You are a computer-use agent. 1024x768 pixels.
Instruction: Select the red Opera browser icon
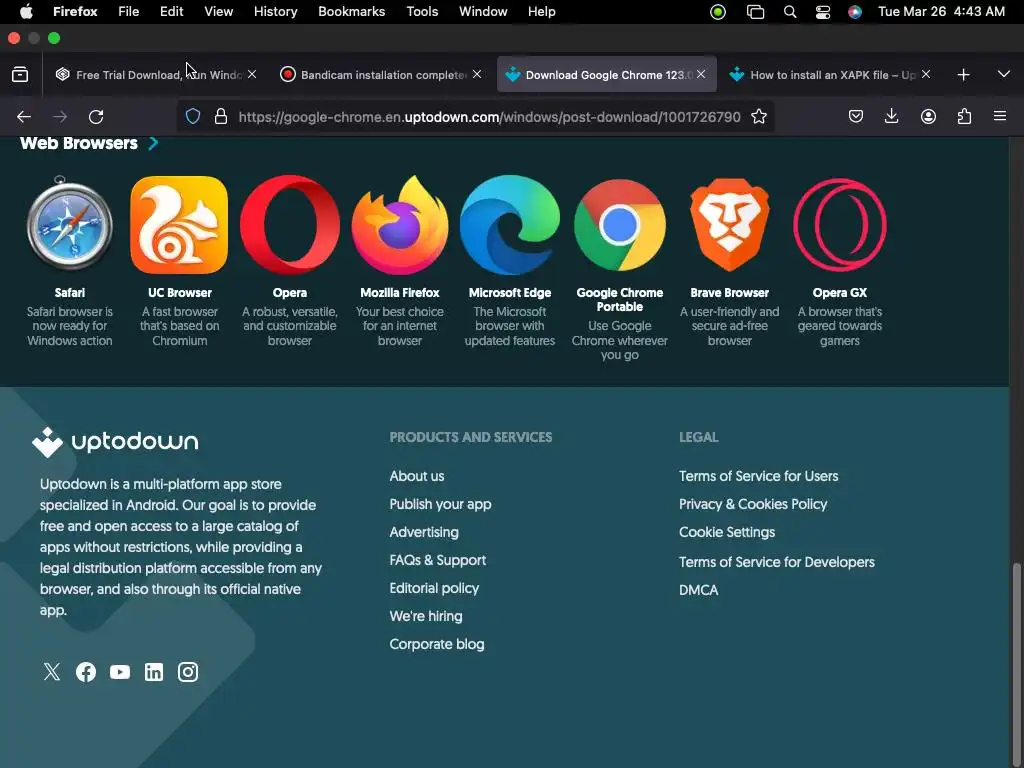(x=289, y=224)
